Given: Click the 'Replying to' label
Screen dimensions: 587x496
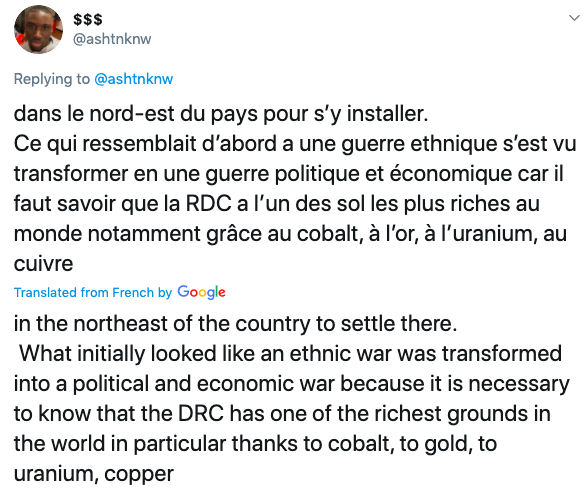Looking at the screenshot, I should pos(52,79).
